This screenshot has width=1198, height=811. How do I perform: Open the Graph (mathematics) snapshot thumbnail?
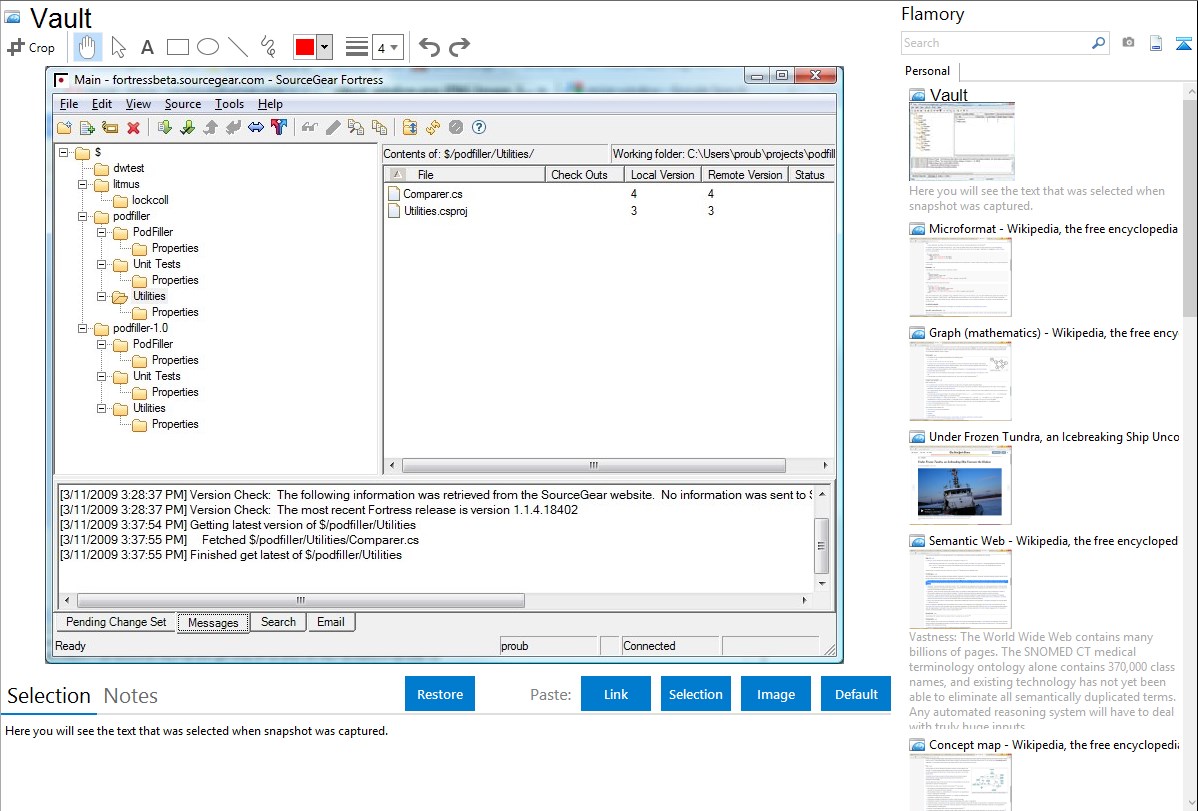(x=960, y=381)
